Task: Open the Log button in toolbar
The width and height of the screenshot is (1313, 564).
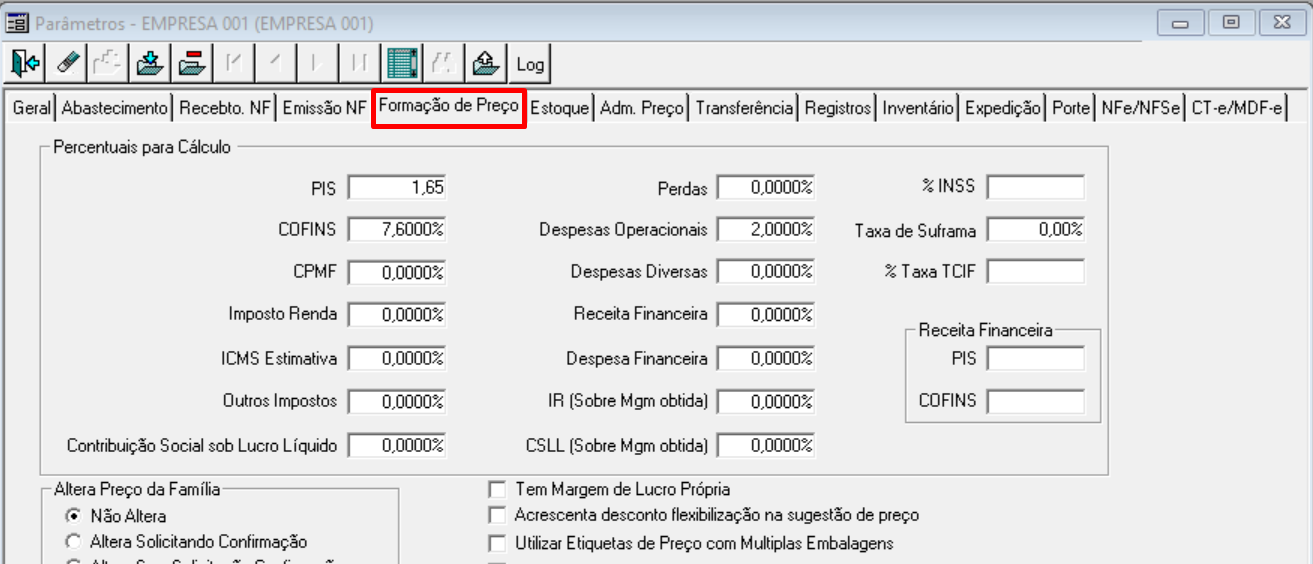Action: click(530, 64)
